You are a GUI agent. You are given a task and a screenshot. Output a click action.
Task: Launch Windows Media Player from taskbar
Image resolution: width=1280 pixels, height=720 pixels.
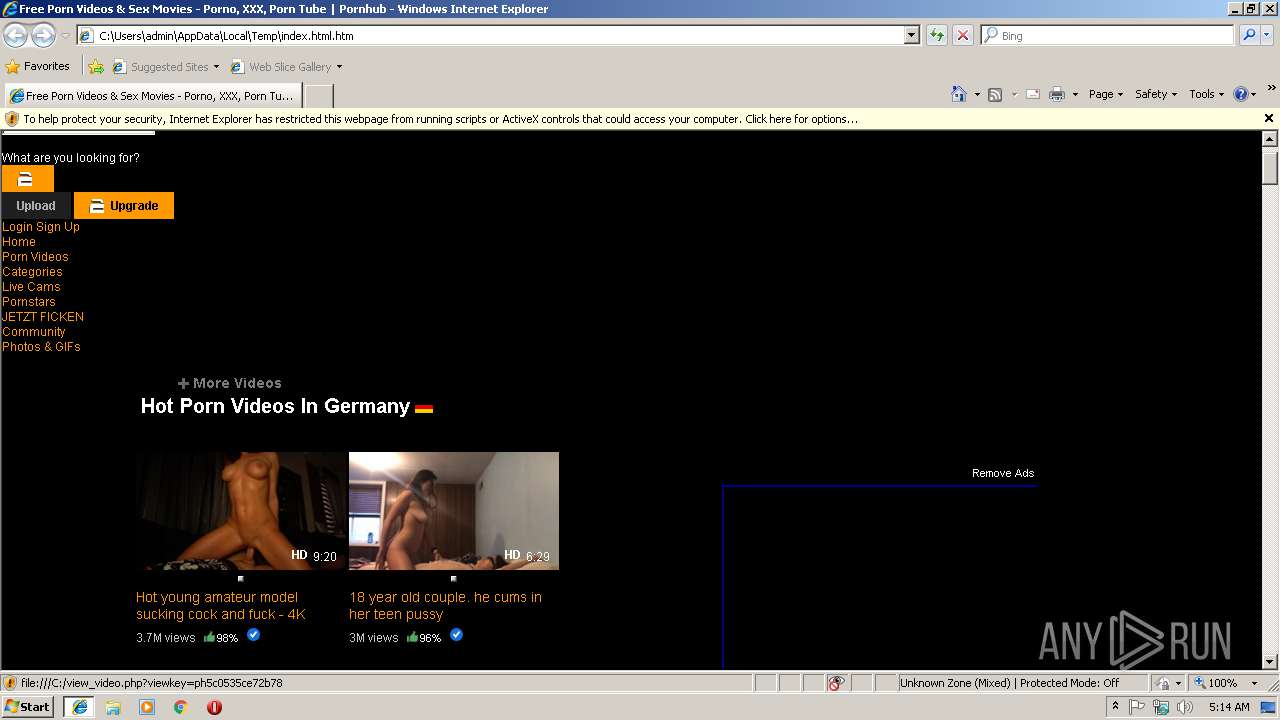point(147,707)
